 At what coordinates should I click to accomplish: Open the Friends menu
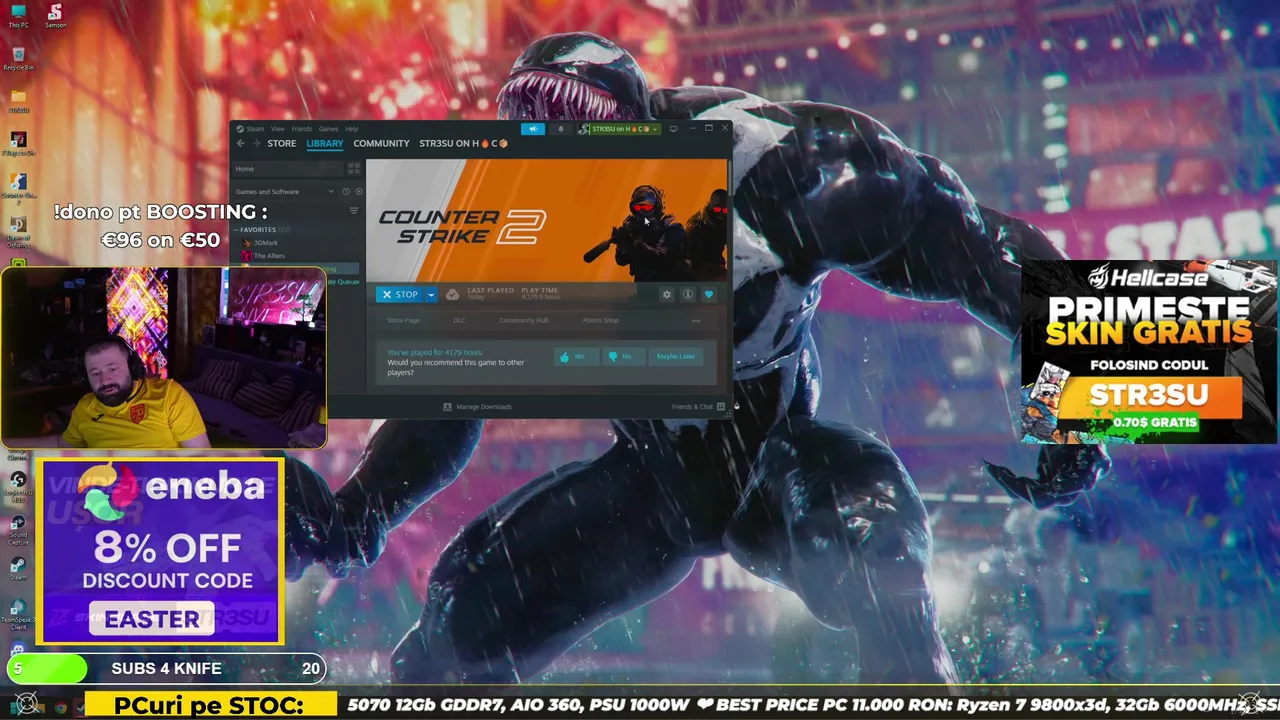[301, 129]
